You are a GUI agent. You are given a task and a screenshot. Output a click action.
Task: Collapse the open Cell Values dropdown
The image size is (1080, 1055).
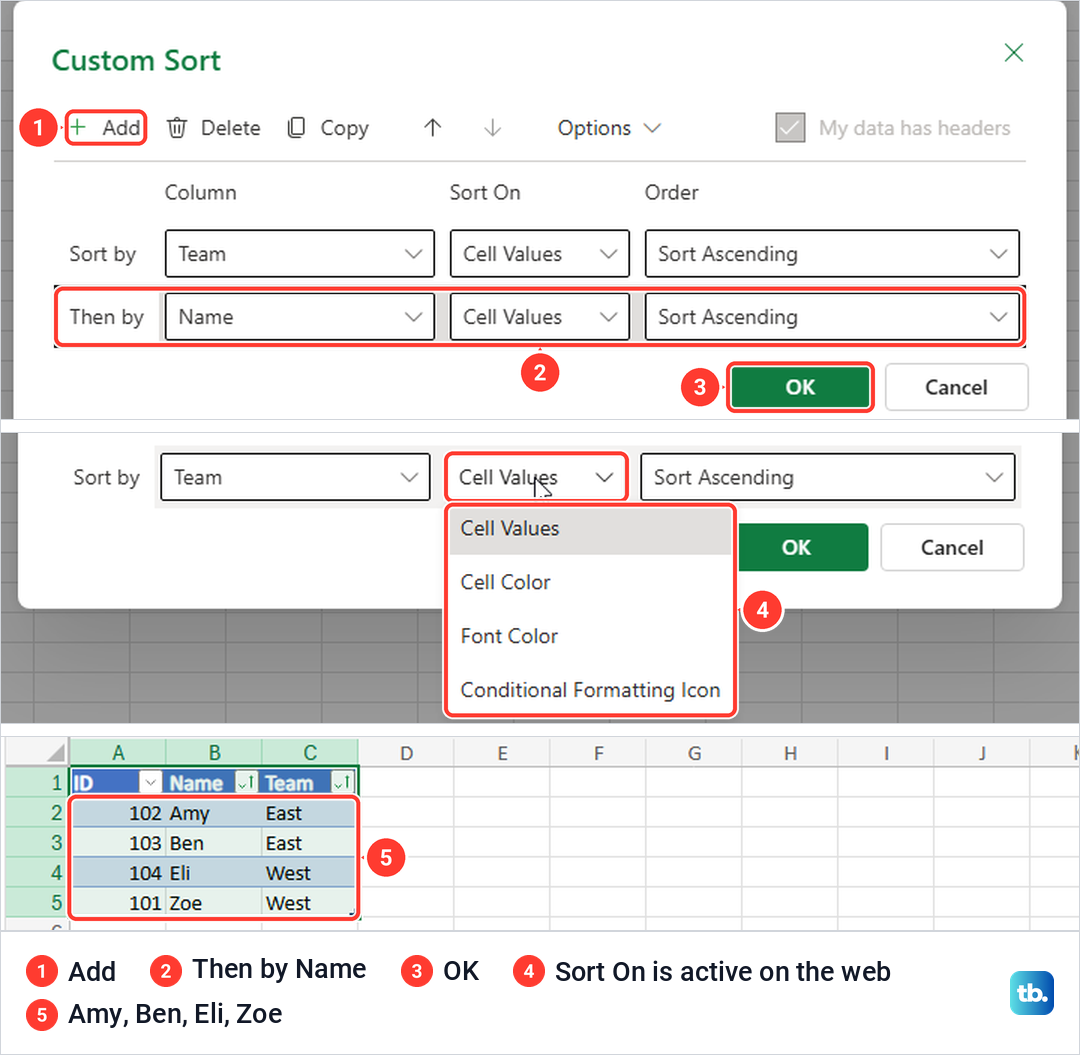[x=536, y=477]
